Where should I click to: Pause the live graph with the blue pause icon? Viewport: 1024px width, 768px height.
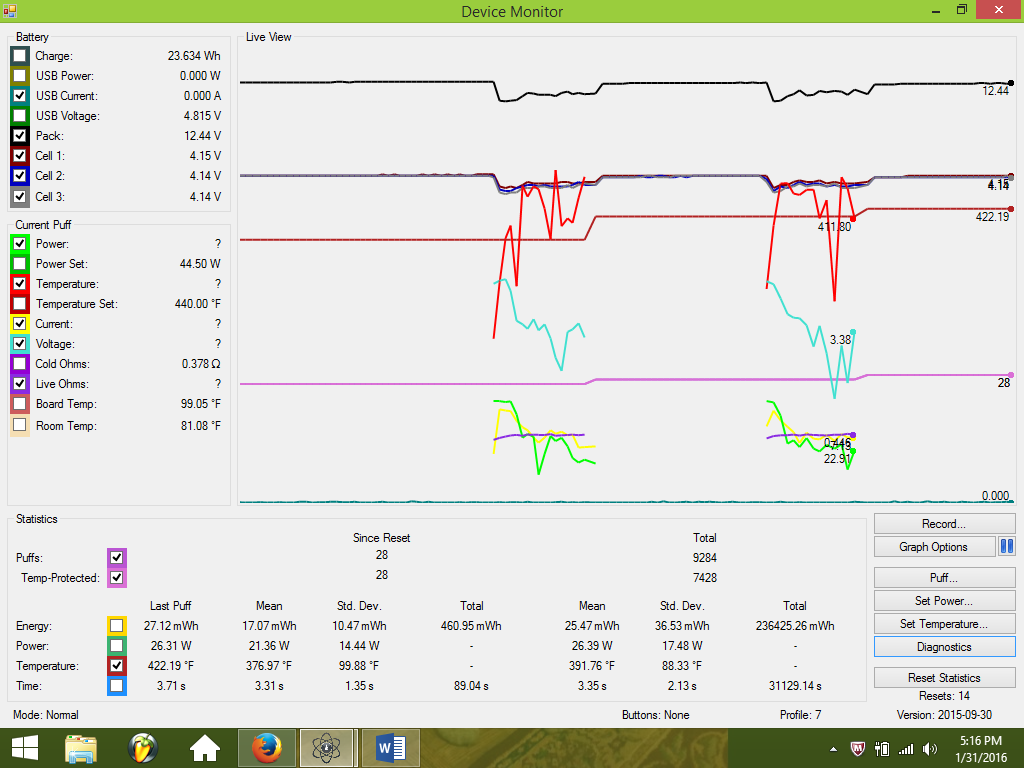pos(1007,547)
